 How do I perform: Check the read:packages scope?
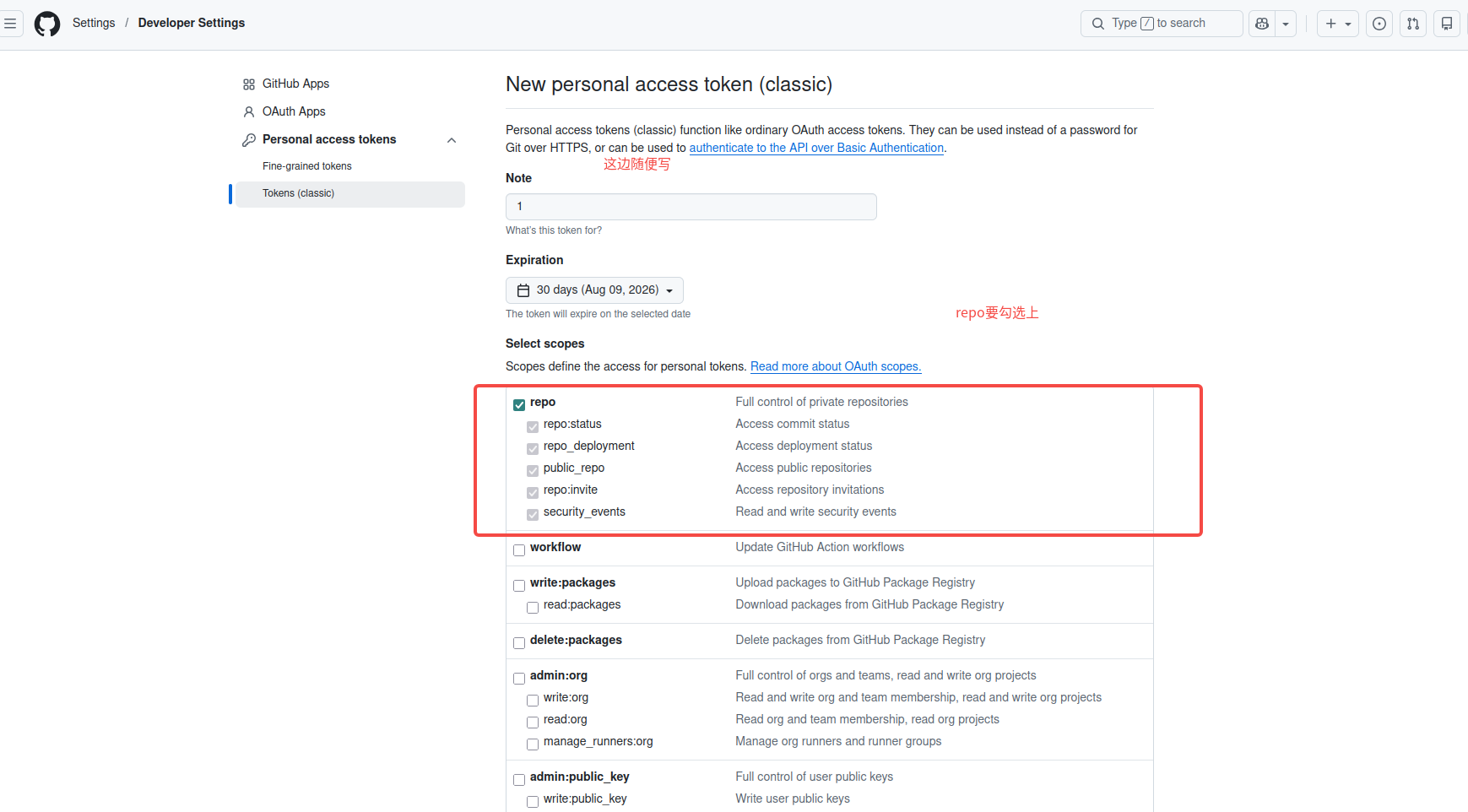click(x=533, y=608)
